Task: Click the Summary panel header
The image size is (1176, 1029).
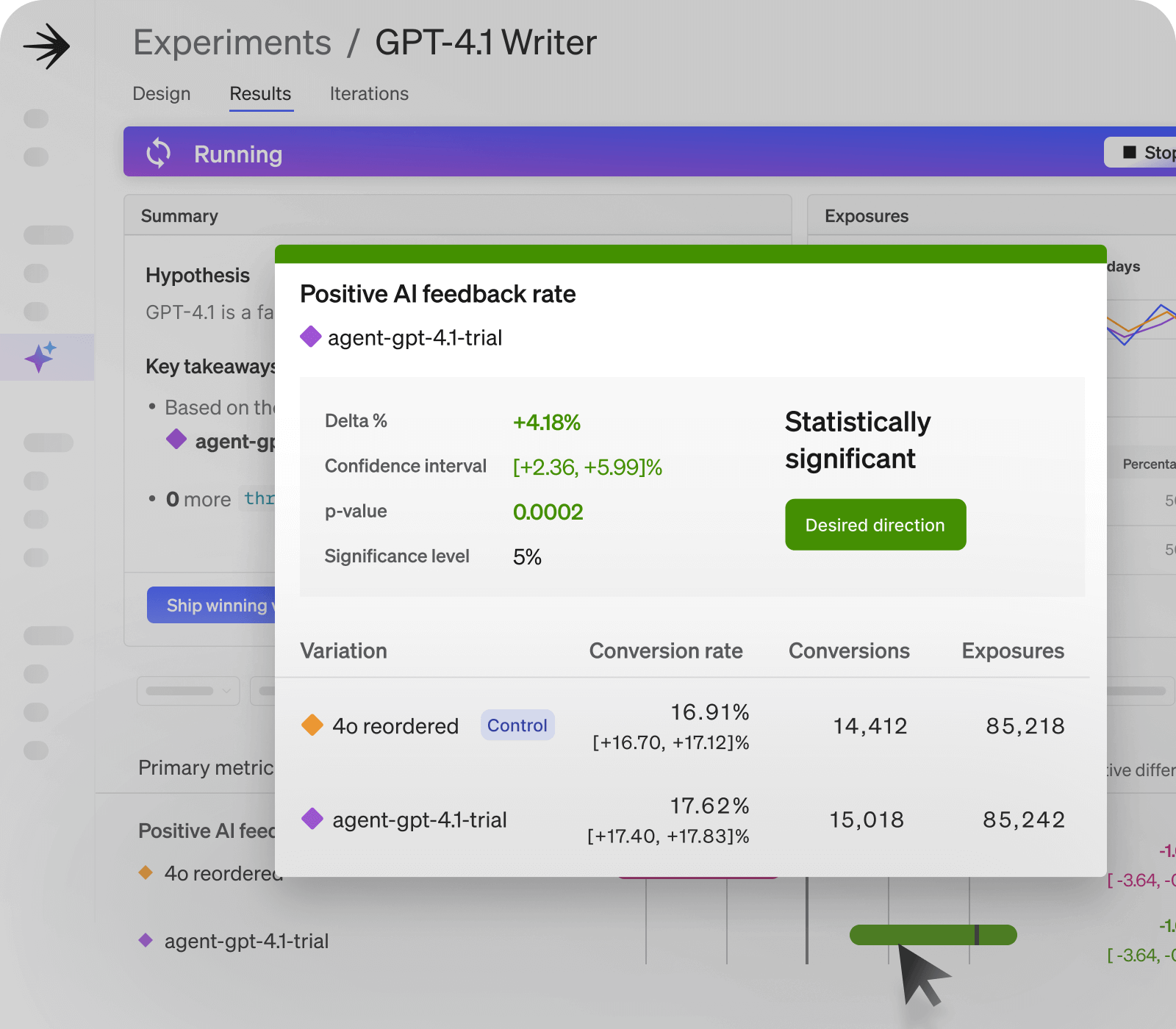Action: [x=457, y=215]
